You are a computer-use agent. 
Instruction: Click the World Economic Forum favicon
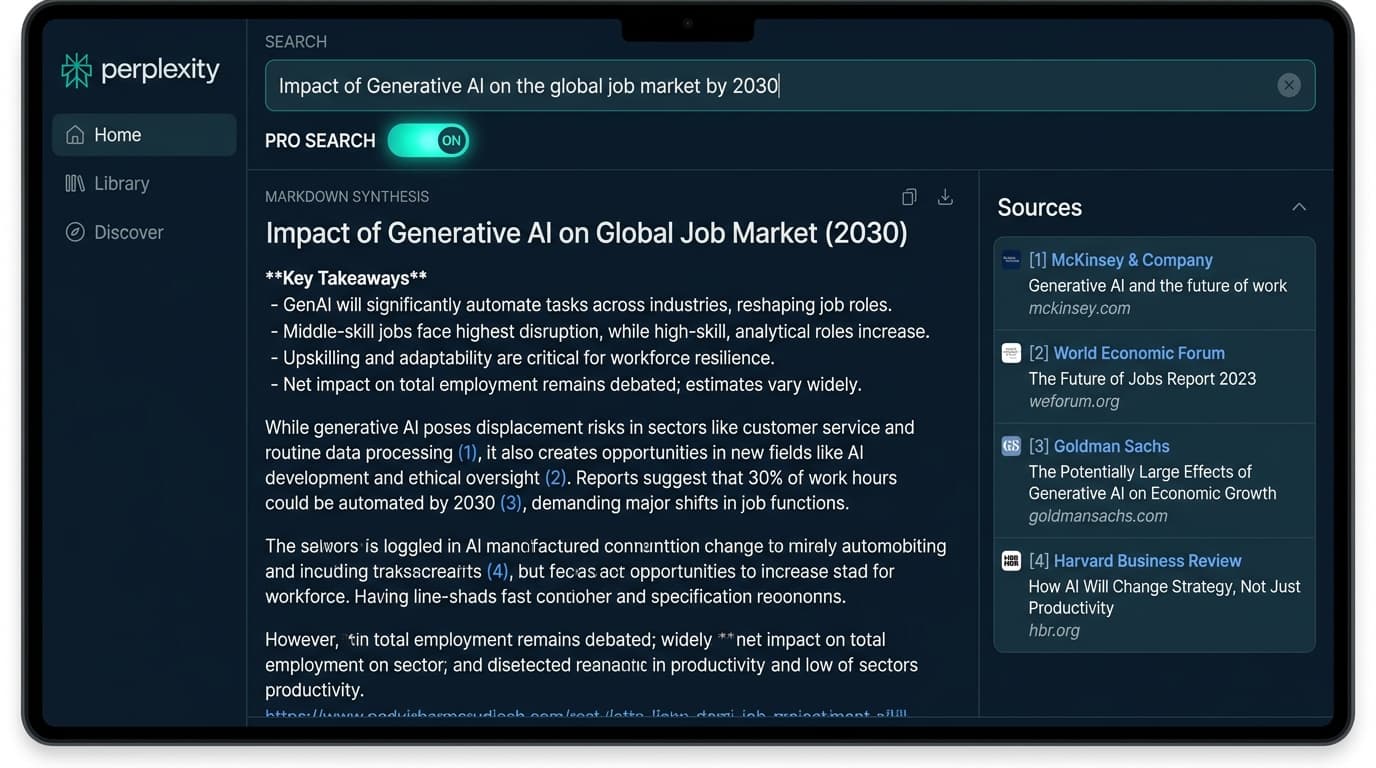point(1011,353)
